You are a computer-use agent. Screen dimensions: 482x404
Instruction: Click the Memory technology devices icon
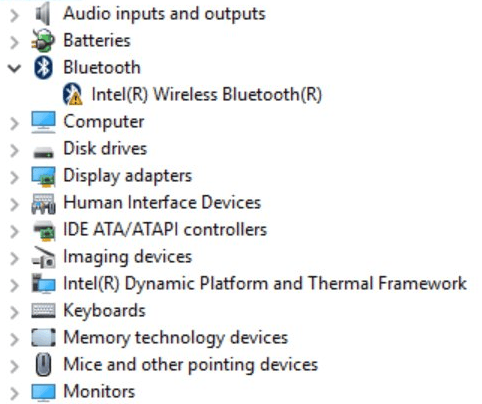(x=43, y=338)
